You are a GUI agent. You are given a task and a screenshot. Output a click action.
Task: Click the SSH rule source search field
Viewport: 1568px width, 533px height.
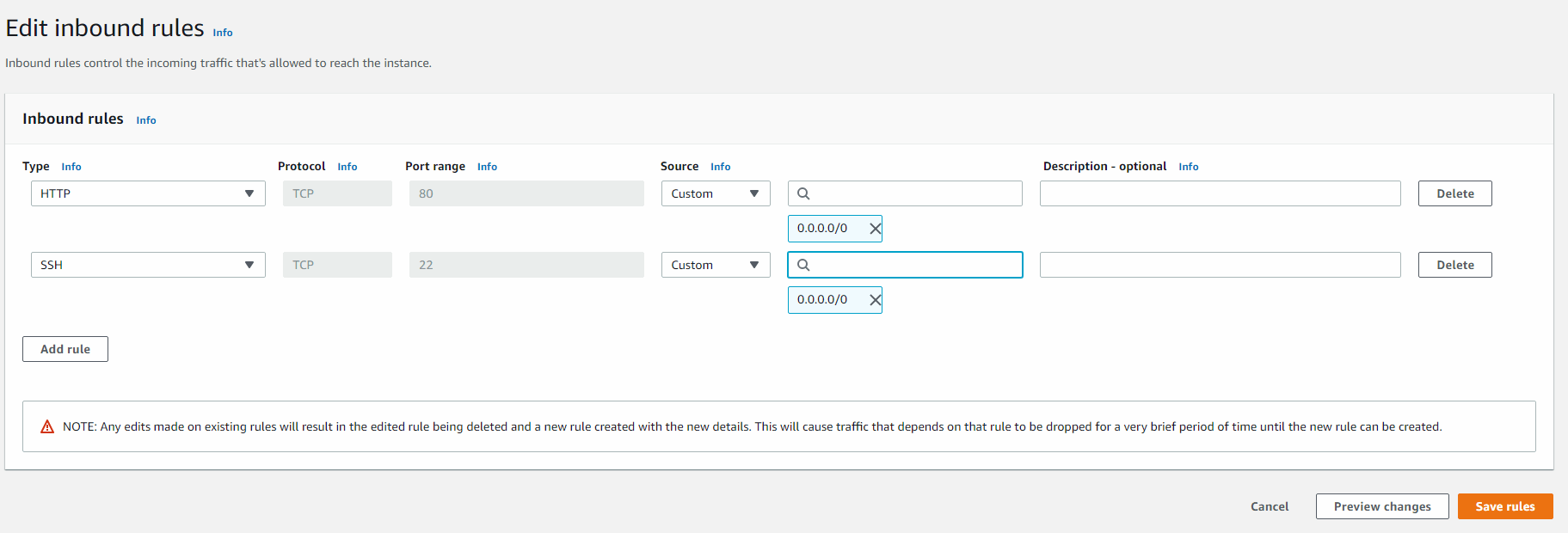912,265
